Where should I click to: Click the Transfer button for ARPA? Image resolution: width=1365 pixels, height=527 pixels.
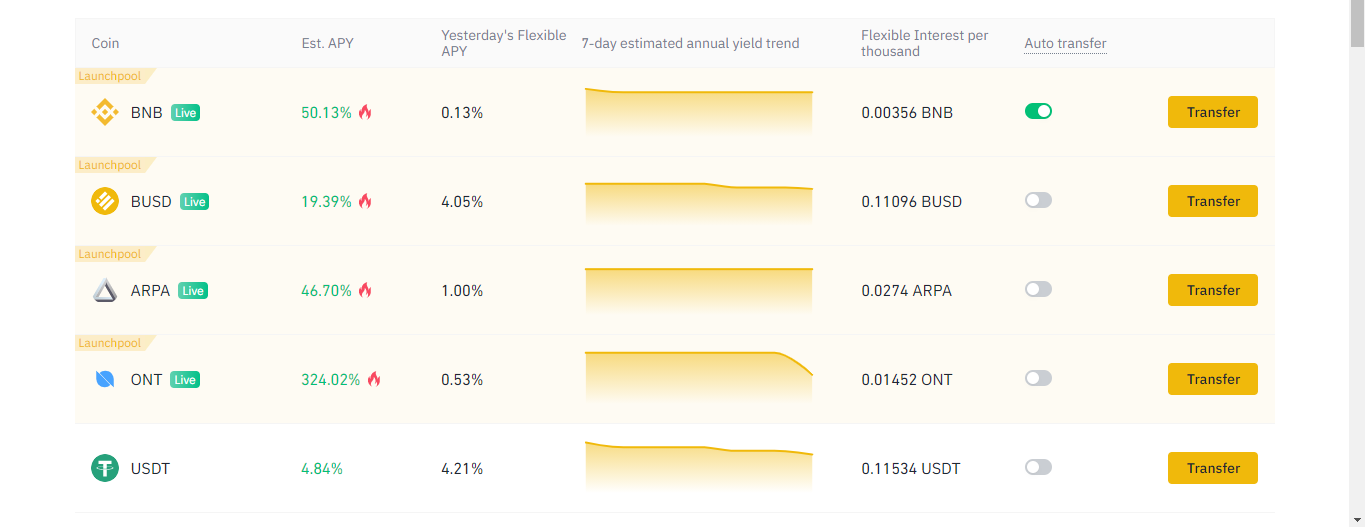pyautogui.click(x=1213, y=290)
